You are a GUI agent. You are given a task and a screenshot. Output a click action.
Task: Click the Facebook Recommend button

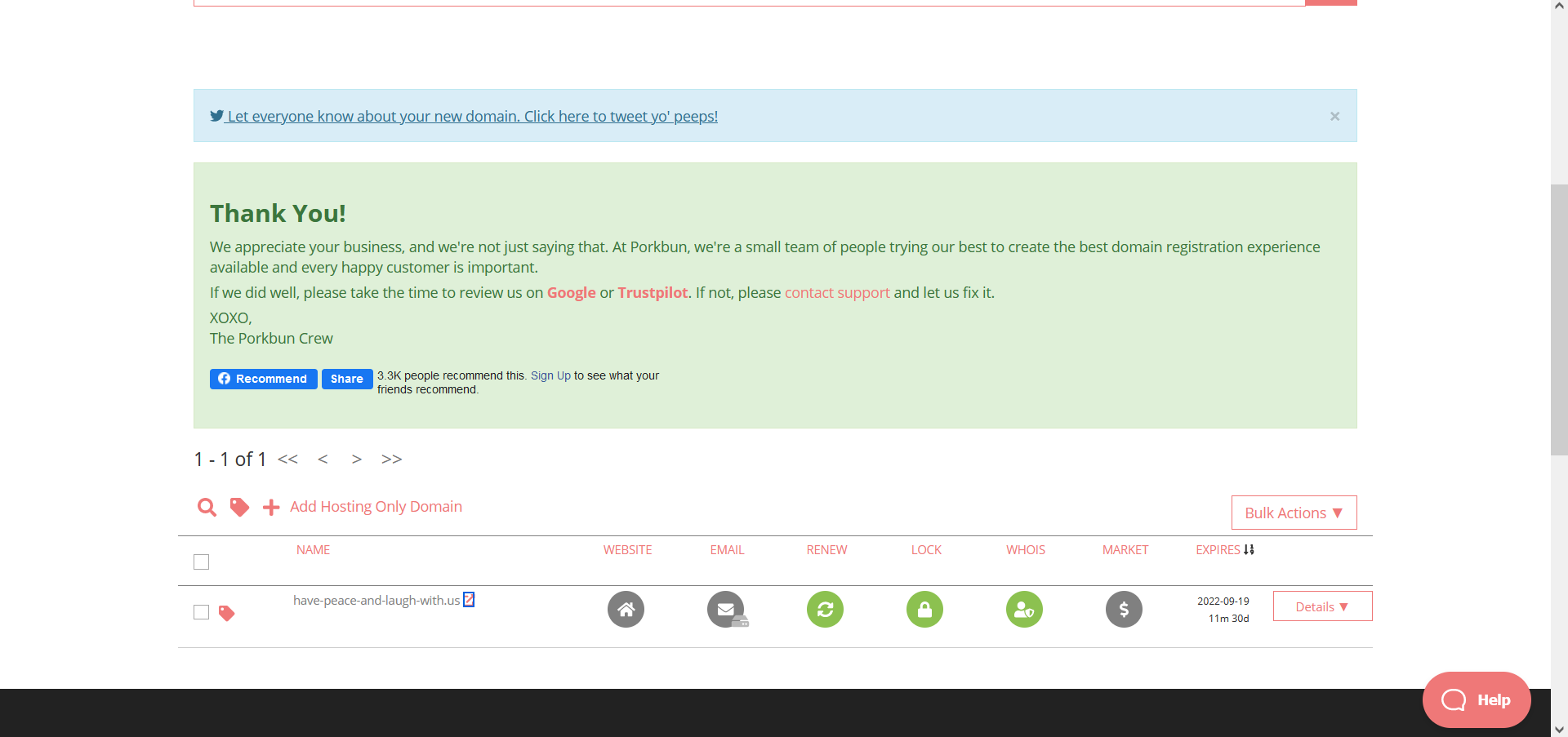click(x=263, y=379)
